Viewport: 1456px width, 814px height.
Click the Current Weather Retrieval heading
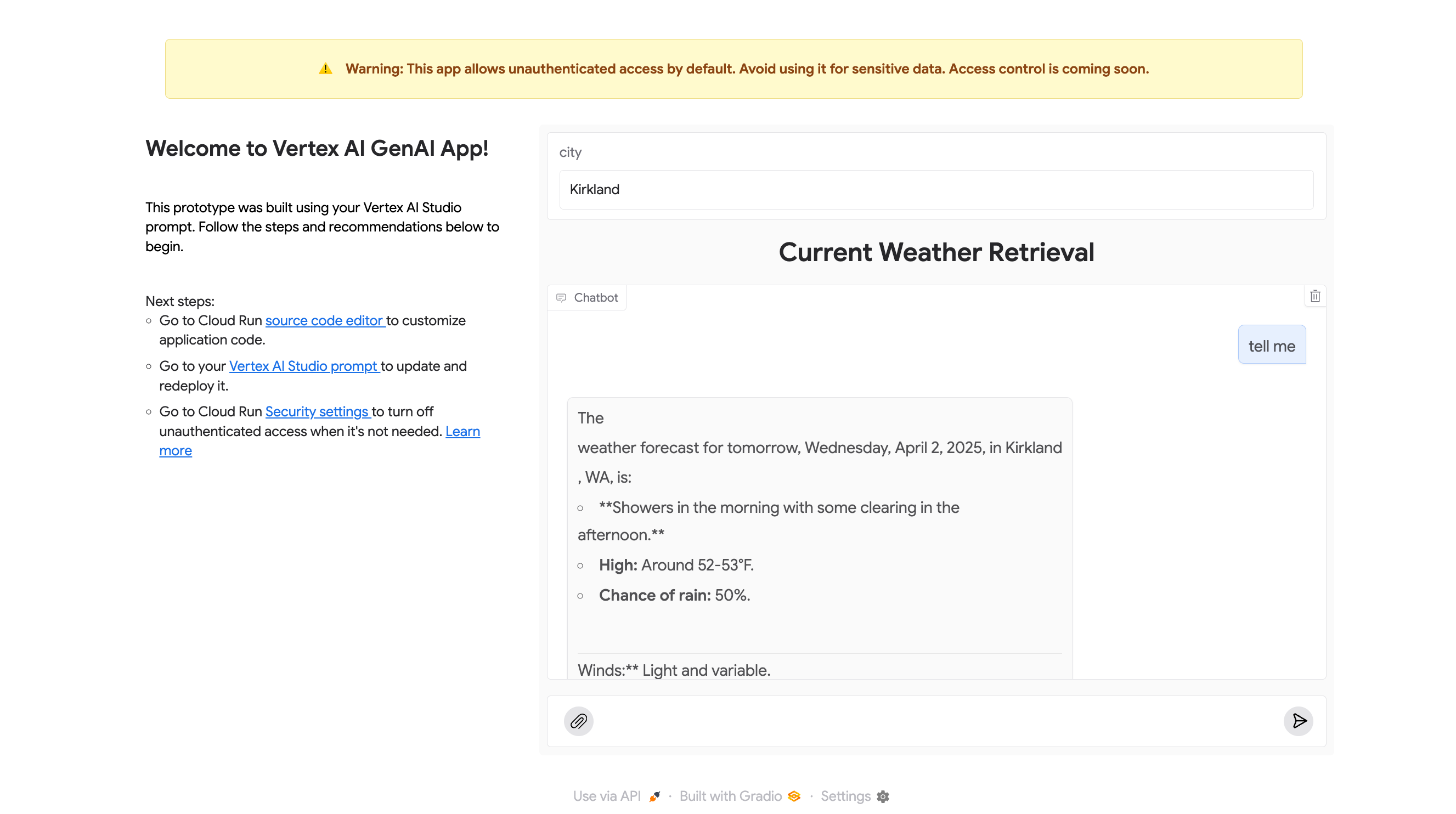click(x=936, y=253)
